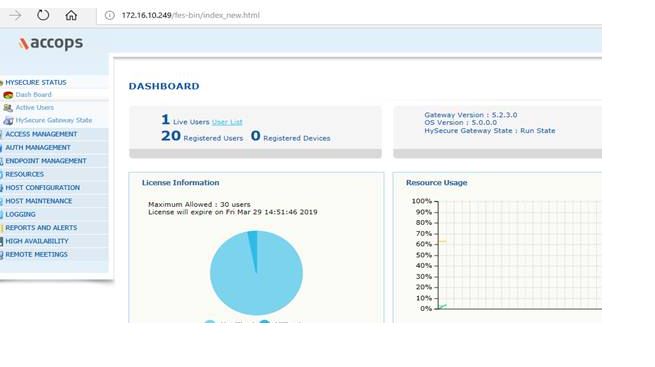This screenshot has height=367, width=655.
Task: Open the Host Configuration menu
Action: 42,187
